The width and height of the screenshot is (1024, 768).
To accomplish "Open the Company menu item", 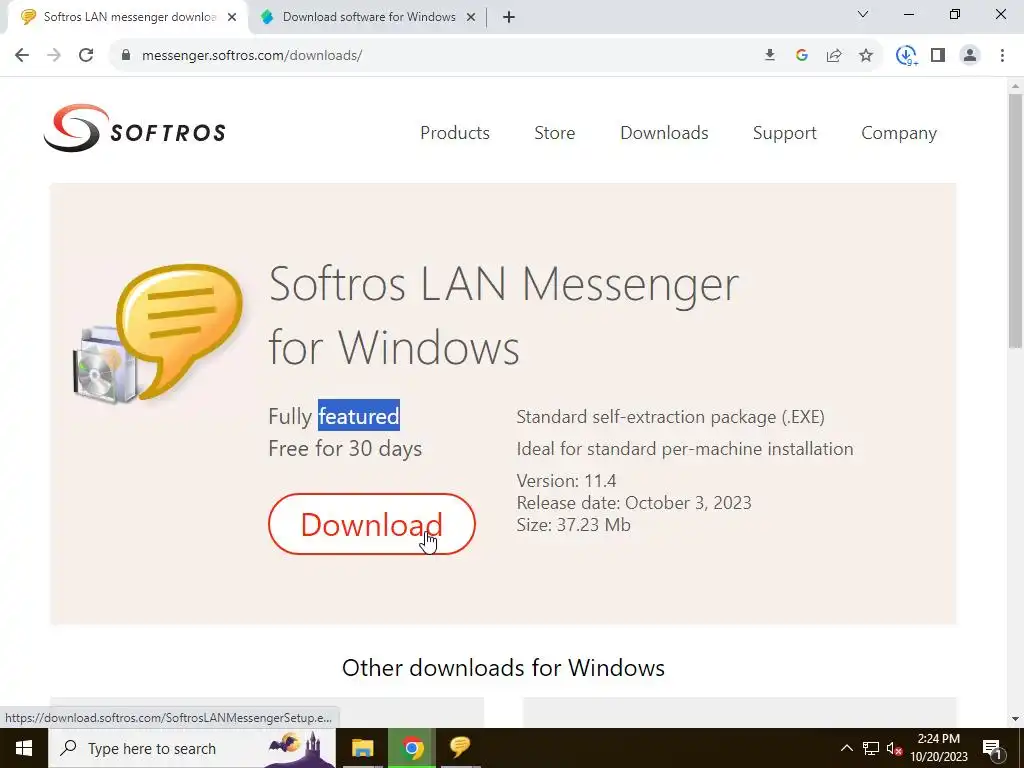I will coord(899,133).
